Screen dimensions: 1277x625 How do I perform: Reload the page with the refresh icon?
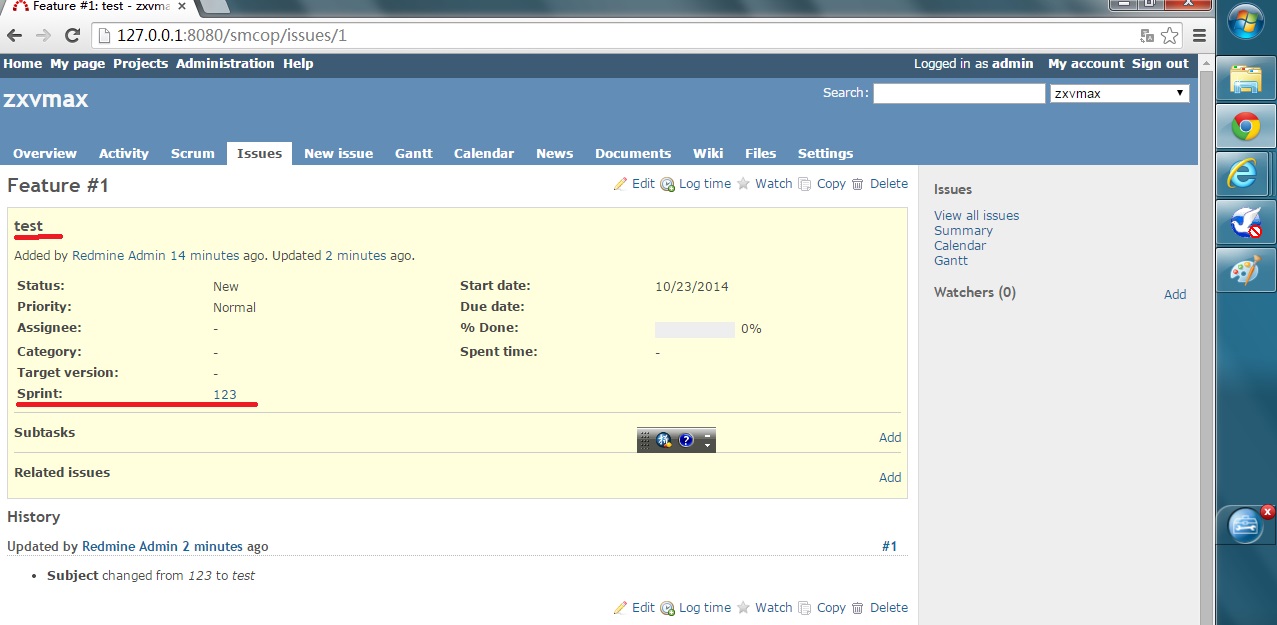(x=72, y=36)
